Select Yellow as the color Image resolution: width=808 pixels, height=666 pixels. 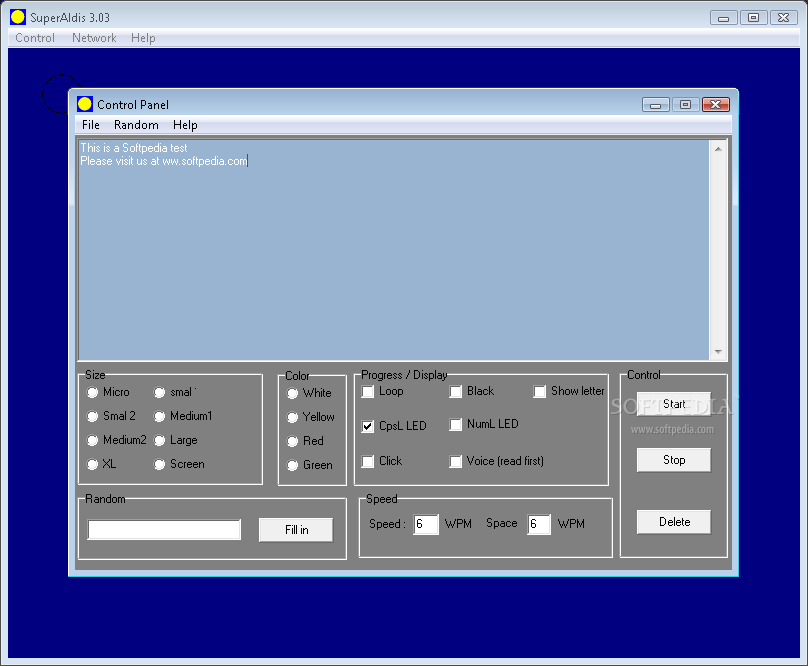click(x=292, y=417)
